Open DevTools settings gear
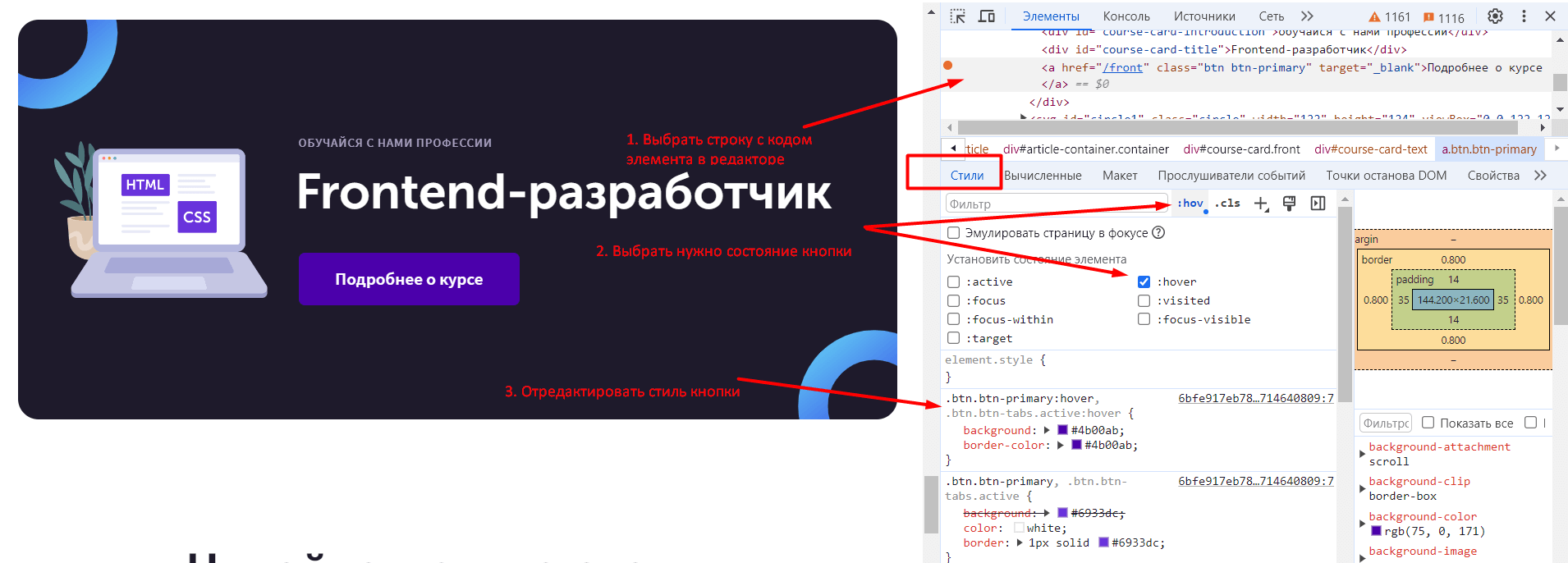The width and height of the screenshot is (1568, 563). pyautogui.click(x=1495, y=16)
